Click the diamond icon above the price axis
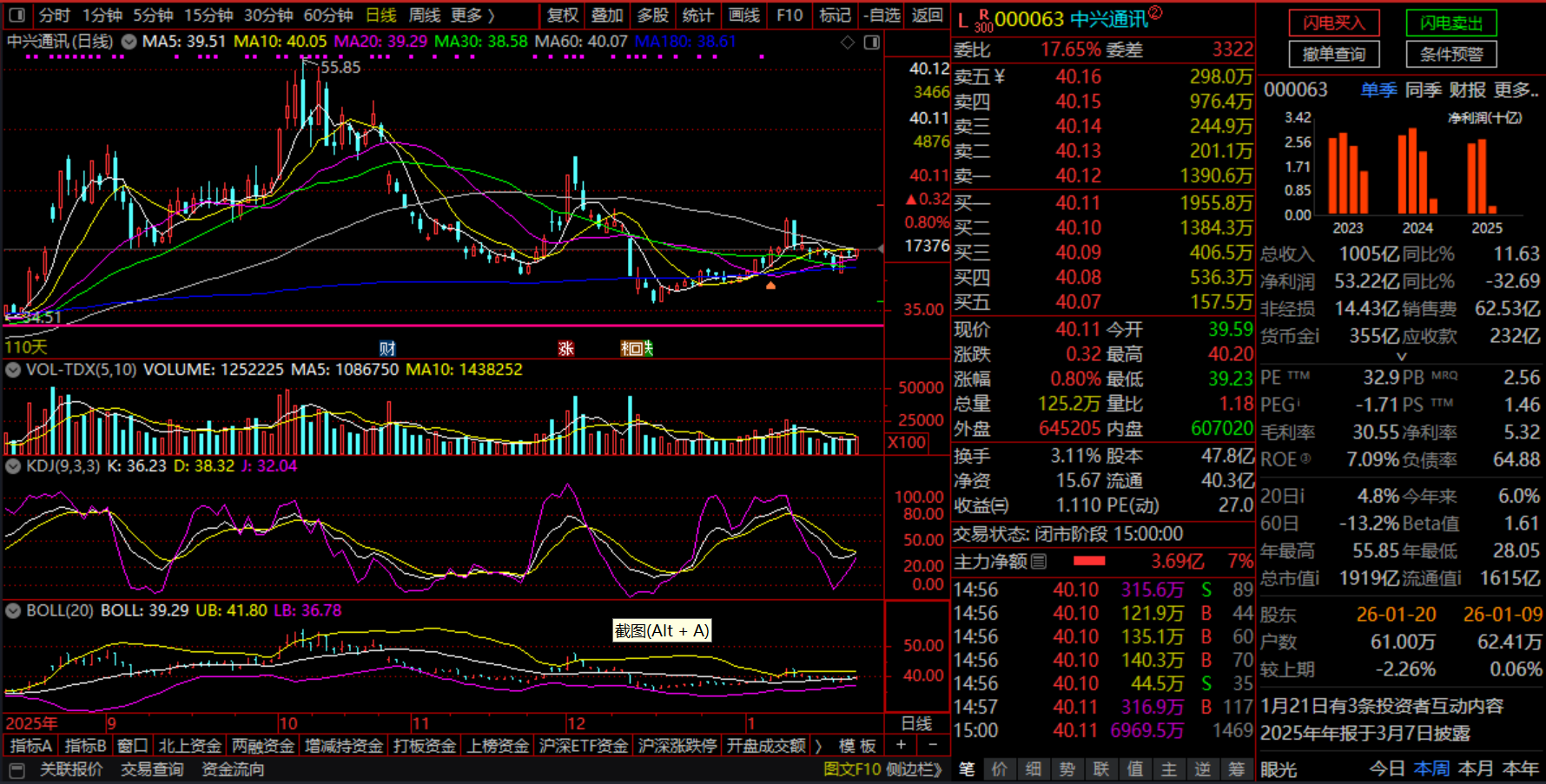 pyautogui.click(x=848, y=43)
